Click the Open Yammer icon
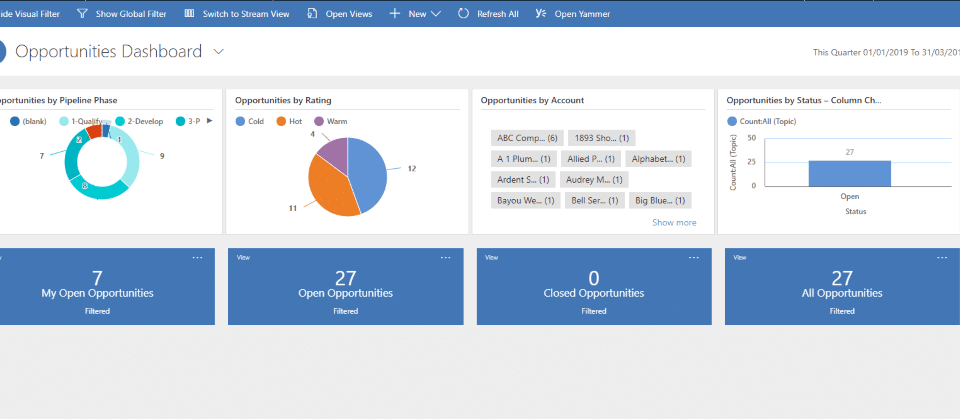 pos(541,14)
